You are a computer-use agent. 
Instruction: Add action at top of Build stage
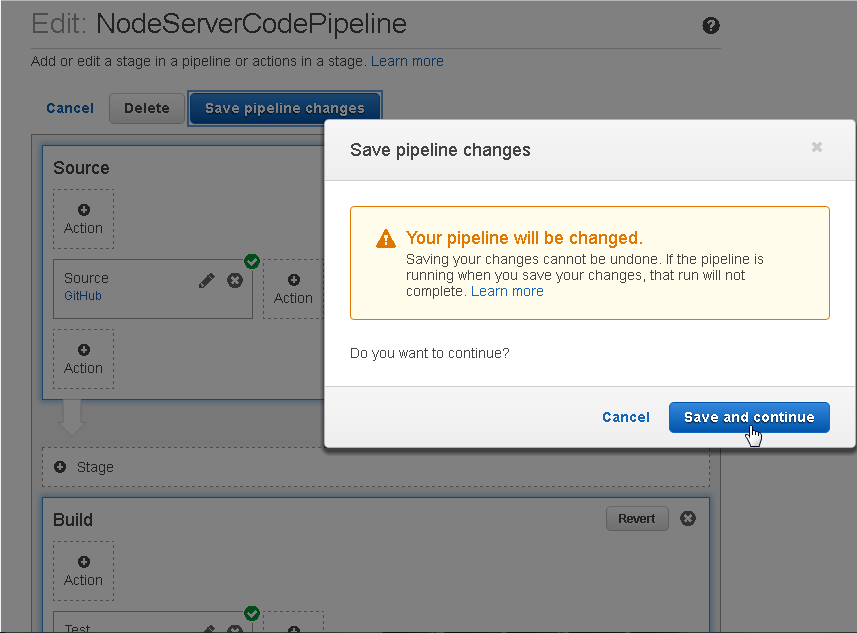(84, 571)
